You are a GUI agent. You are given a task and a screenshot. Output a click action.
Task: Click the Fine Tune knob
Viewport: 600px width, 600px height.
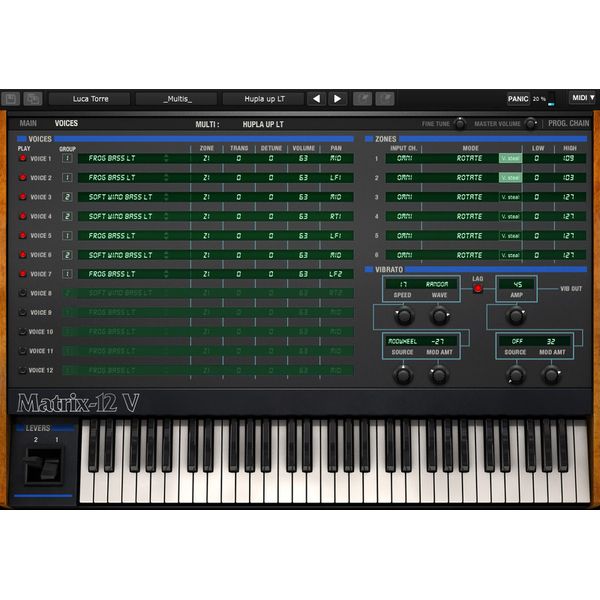tap(460, 124)
